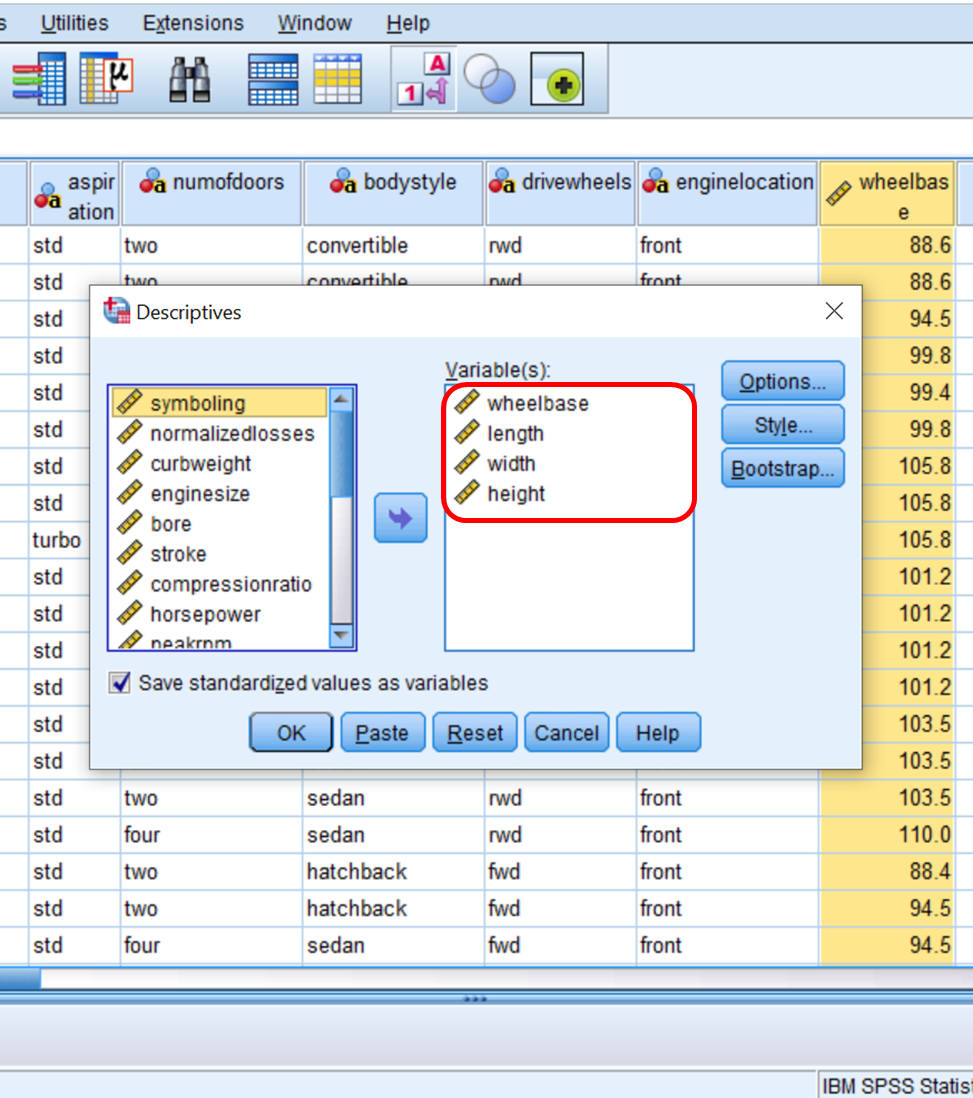Click the data grid horizontal scrollbar thumb
This screenshot has height=1098, width=973.
click(x=20, y=978)
